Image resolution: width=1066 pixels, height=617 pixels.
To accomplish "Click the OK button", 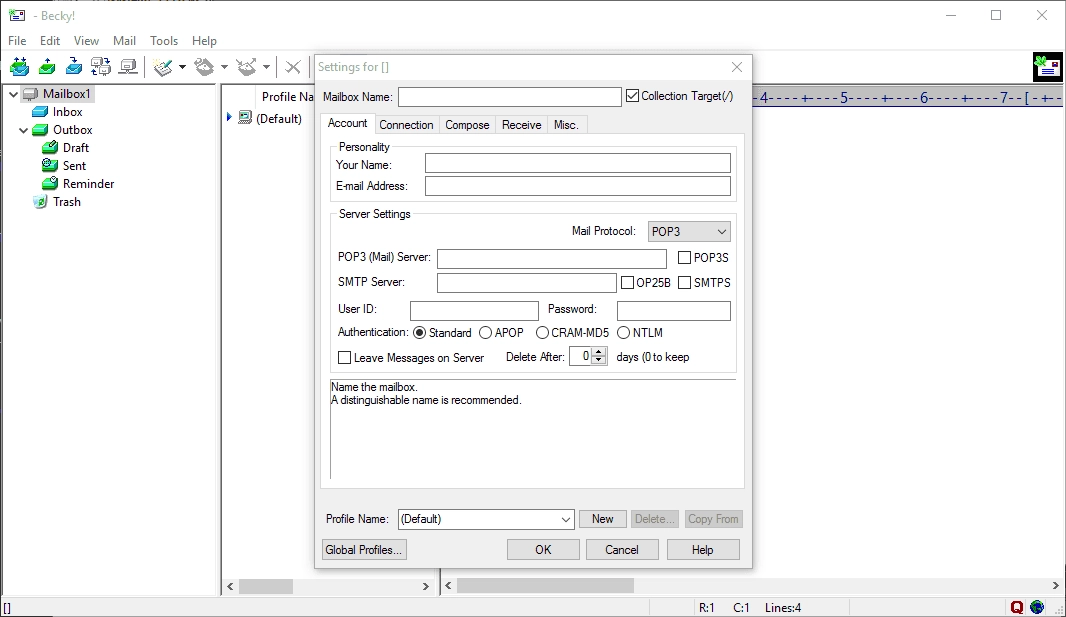I will (543, 550).
